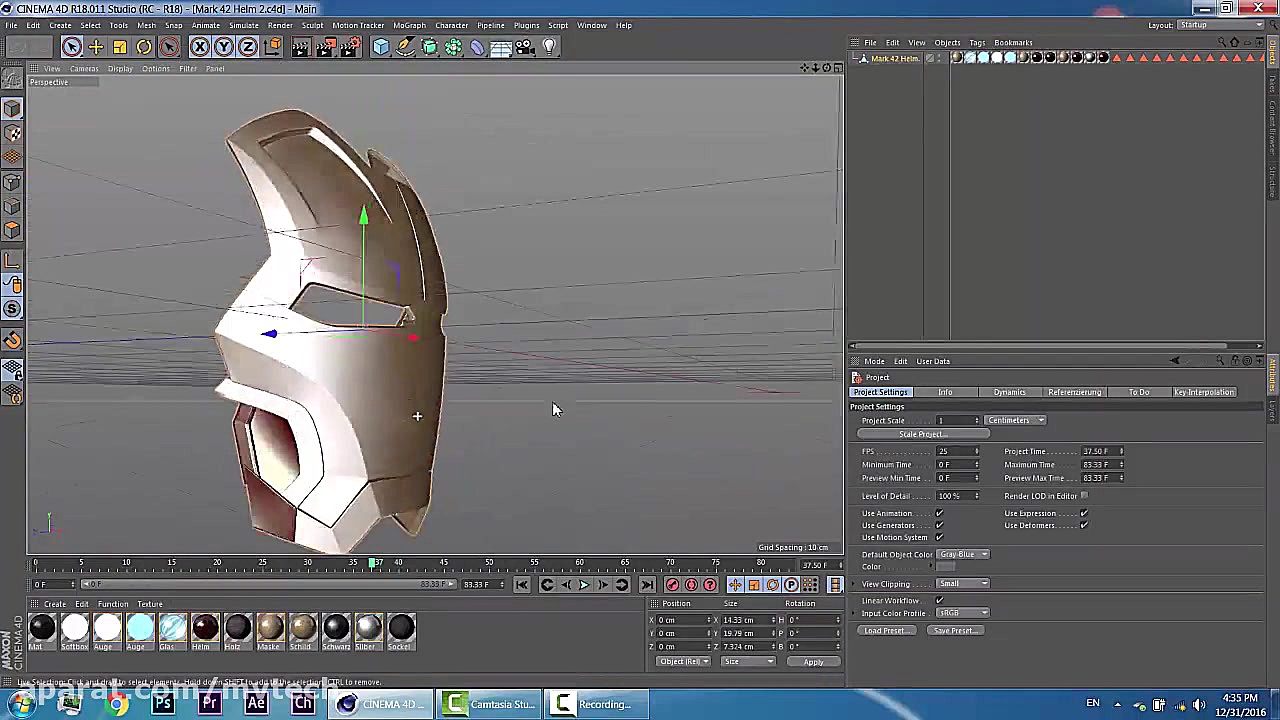1280x720 pixels.
Task: Open the cube primitive icon in the toolbar
Action: point(381,46)
